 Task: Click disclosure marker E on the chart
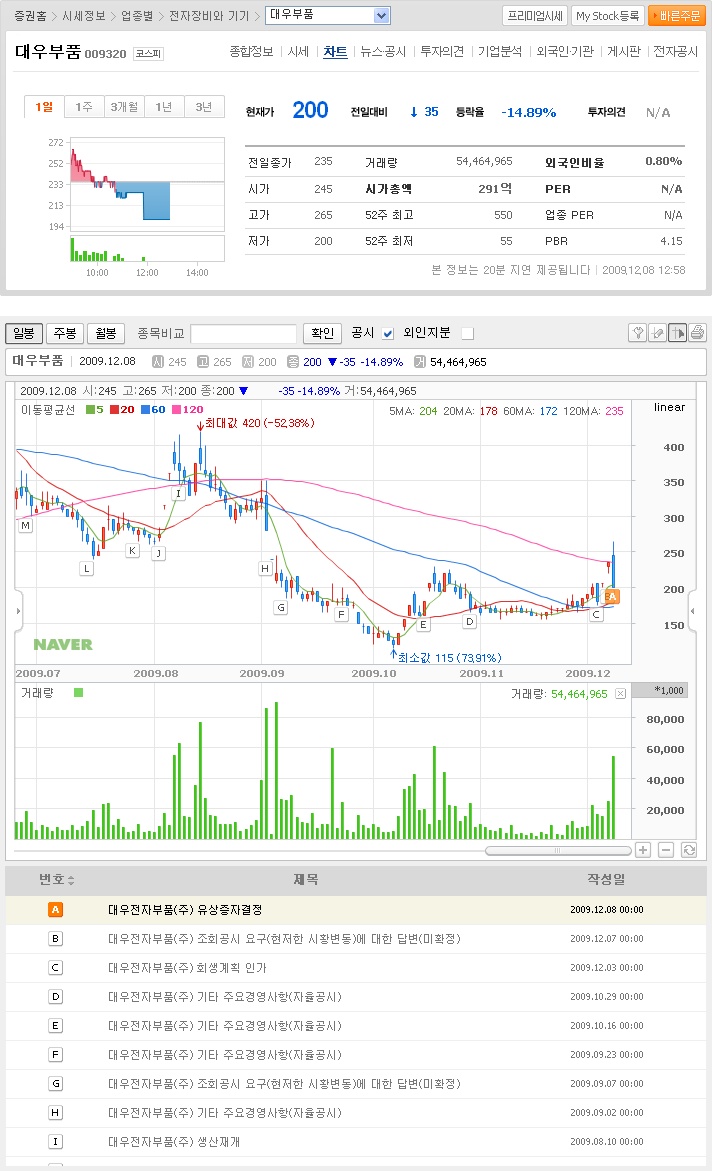coord(423,624)
